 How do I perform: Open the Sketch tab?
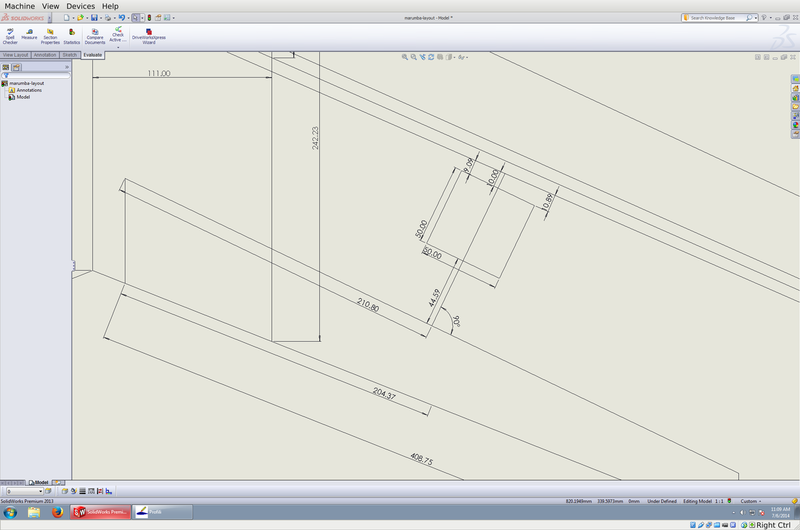pyautogui.click(x=70, y=55)
